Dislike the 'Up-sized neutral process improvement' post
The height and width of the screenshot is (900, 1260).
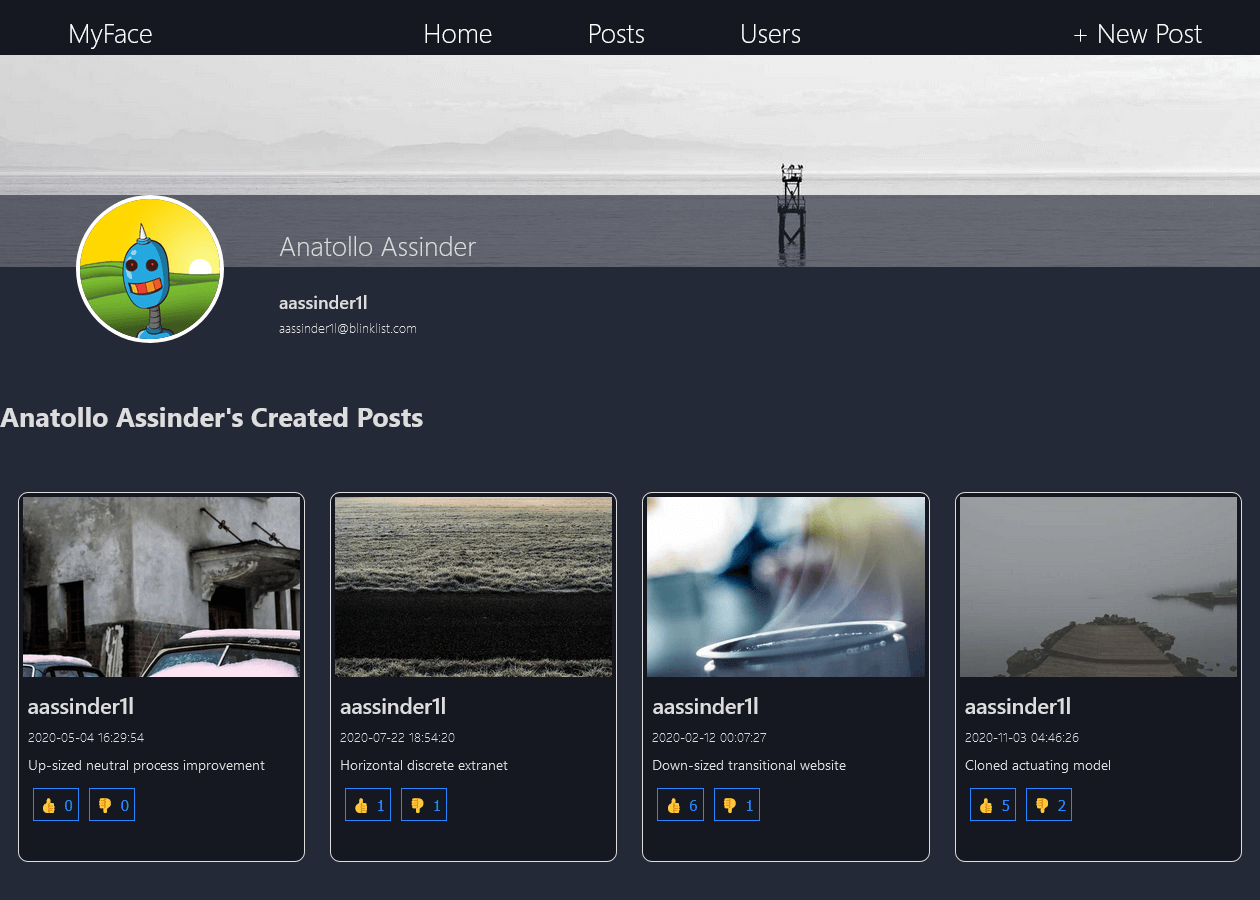[112, 805]
